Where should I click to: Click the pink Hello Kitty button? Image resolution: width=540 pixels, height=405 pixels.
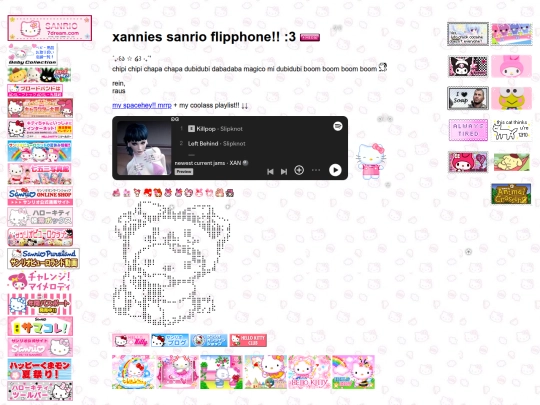(x=131, y=340)
